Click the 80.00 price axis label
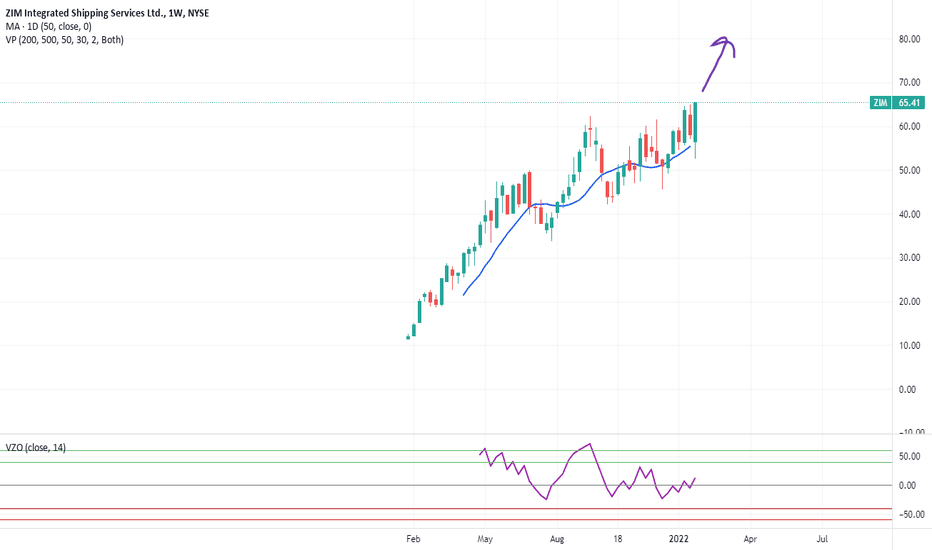 coord(909,39)
